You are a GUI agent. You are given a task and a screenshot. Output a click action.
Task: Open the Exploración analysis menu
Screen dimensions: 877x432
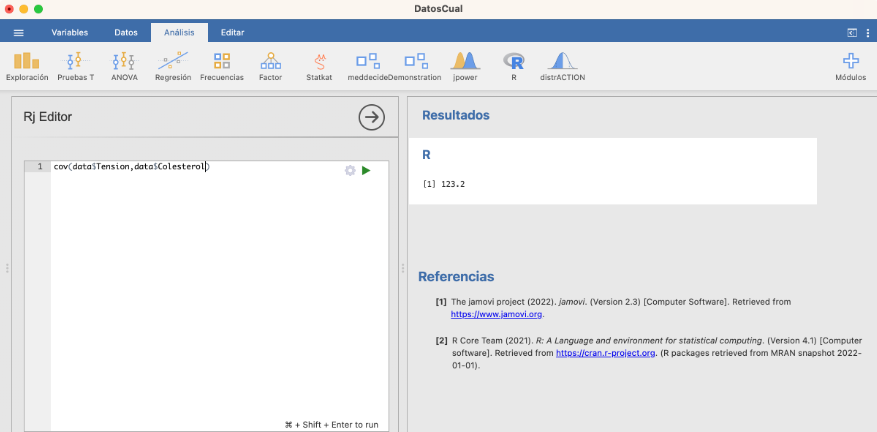[27, 66]
